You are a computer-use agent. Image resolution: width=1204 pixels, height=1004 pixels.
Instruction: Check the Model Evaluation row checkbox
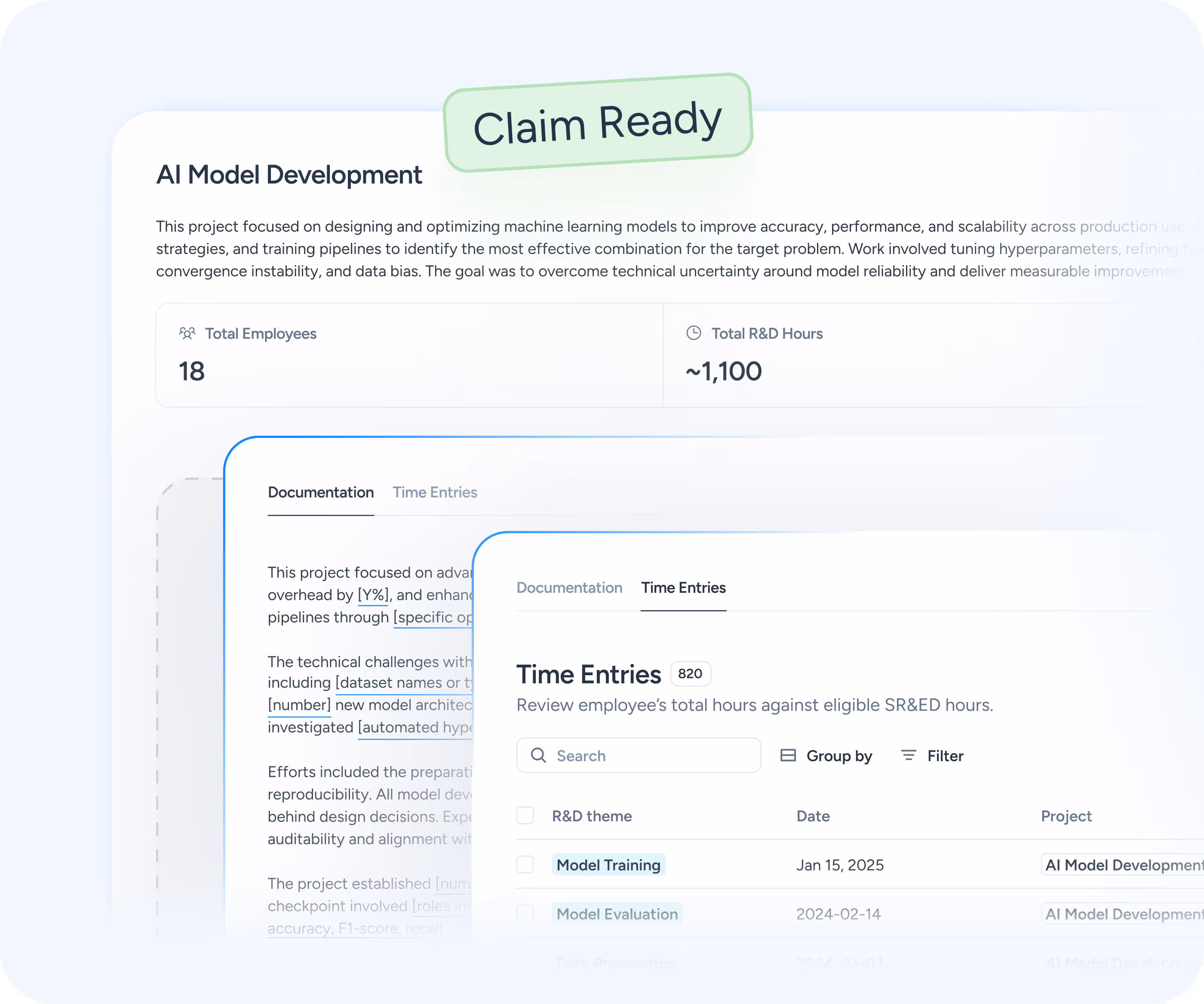click(x=525, y=913)
